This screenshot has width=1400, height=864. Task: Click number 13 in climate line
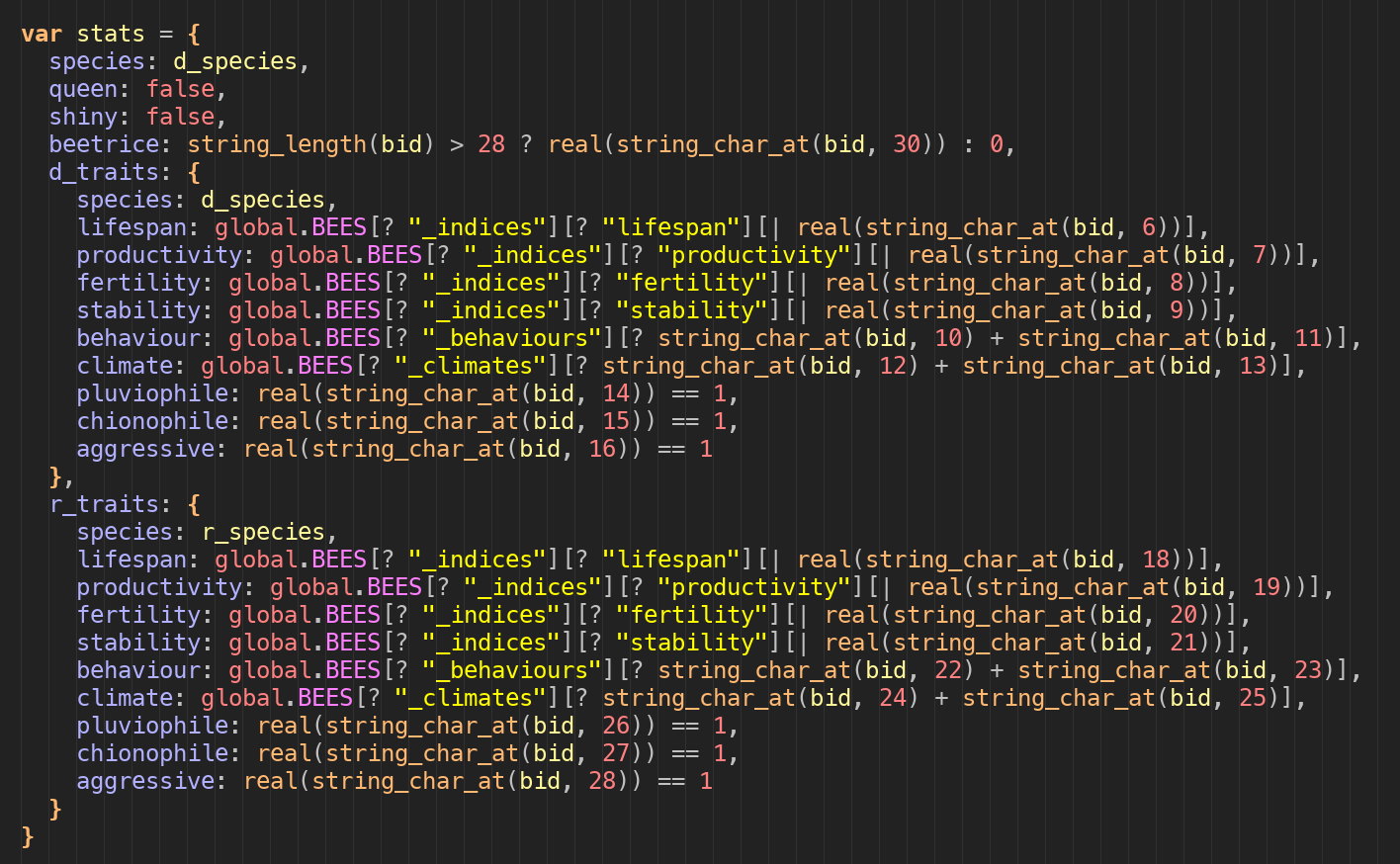(x=1253, y=366)
